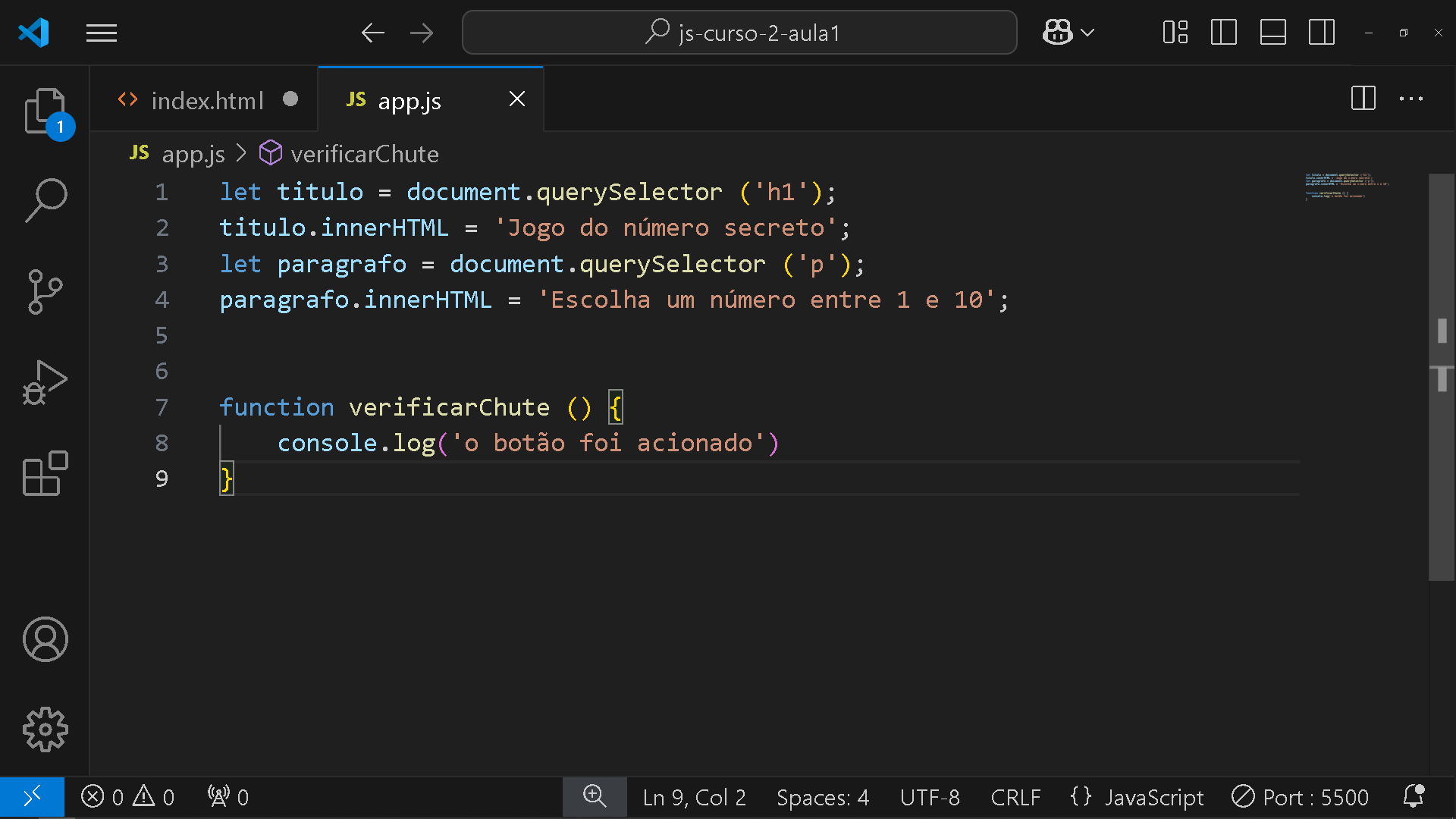The image size is (1456, 819).
Task: Expand the Copilot dropdown chevron
Action: click(1087, 33)
